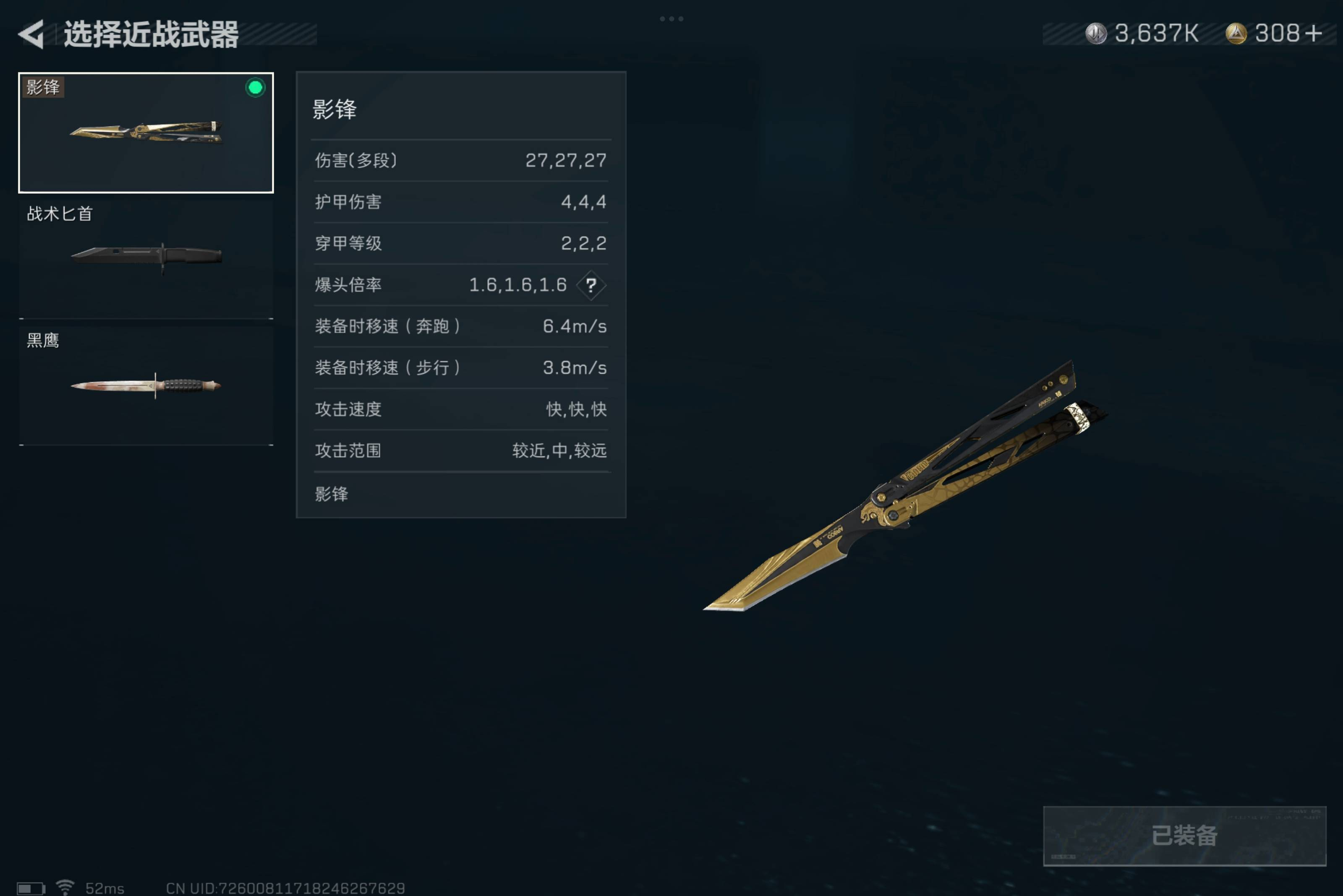The height and width of the screenshot is (896, 1343).
Task: Click the 308 gold balance
Action: (x=1277, y=33)
